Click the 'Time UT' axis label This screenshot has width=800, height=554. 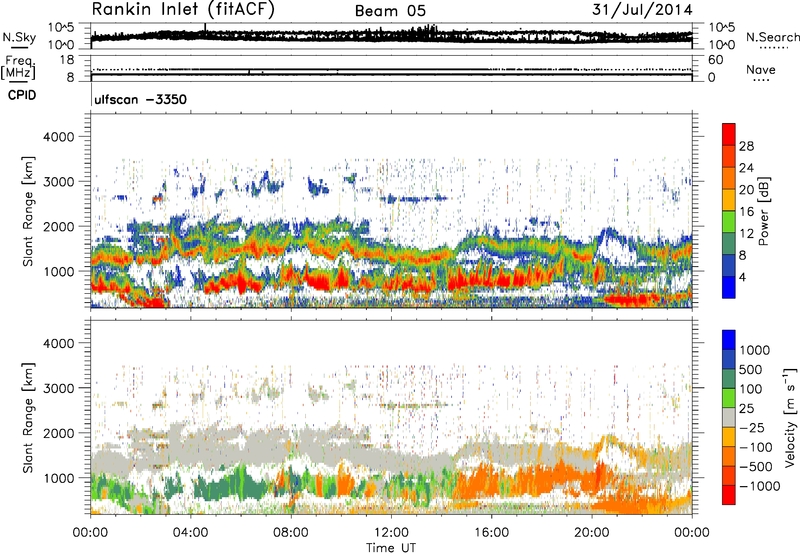click(391, 548)
